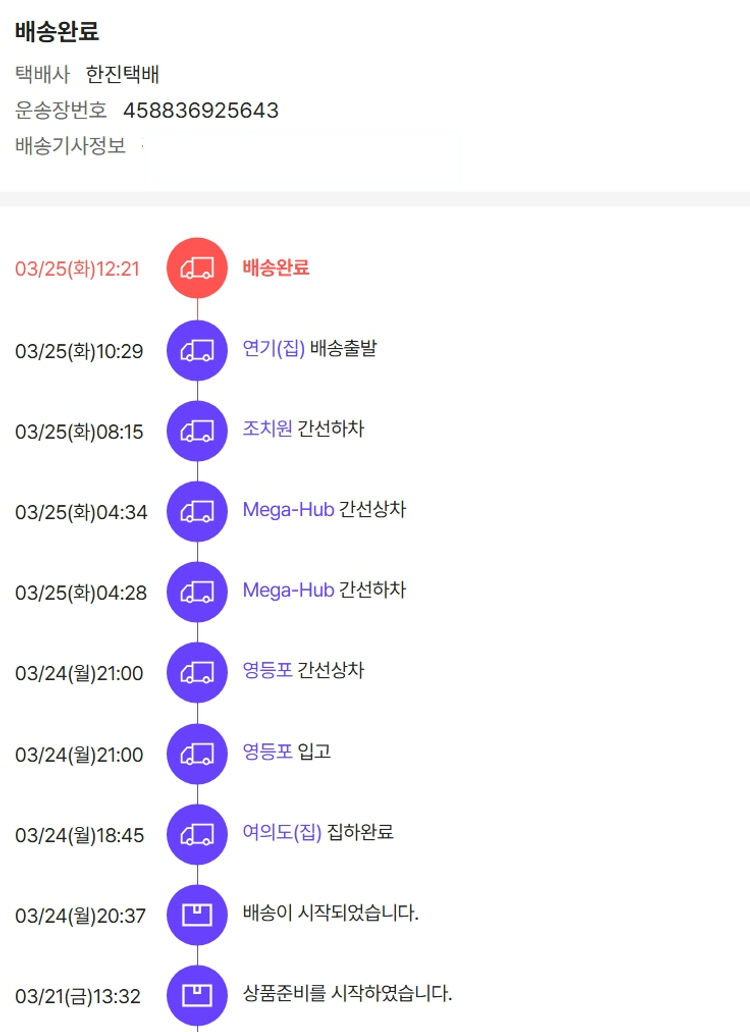Image resolution: width=750 pixels, height=1032 pixels.
Task: Open the 영등포 link in 입고 row
Action: click(x=267, y=752)
